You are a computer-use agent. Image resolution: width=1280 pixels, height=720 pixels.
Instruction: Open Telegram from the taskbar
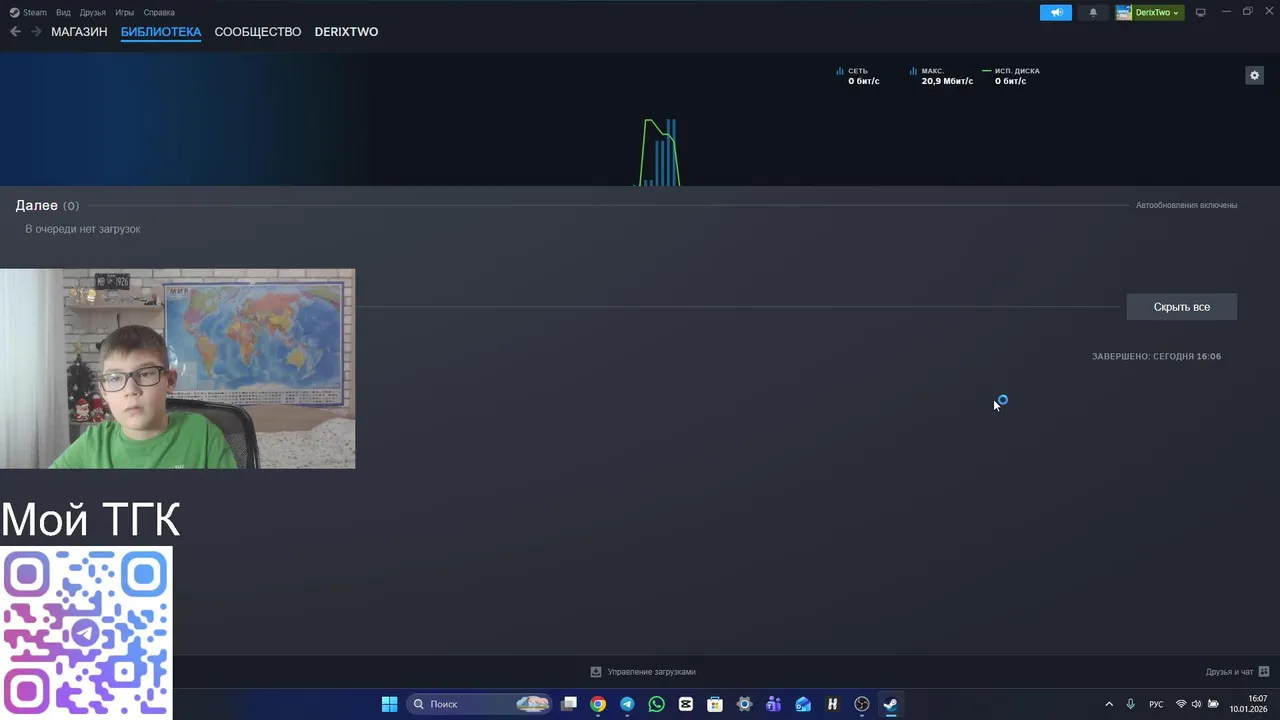[x=627, y=704]
